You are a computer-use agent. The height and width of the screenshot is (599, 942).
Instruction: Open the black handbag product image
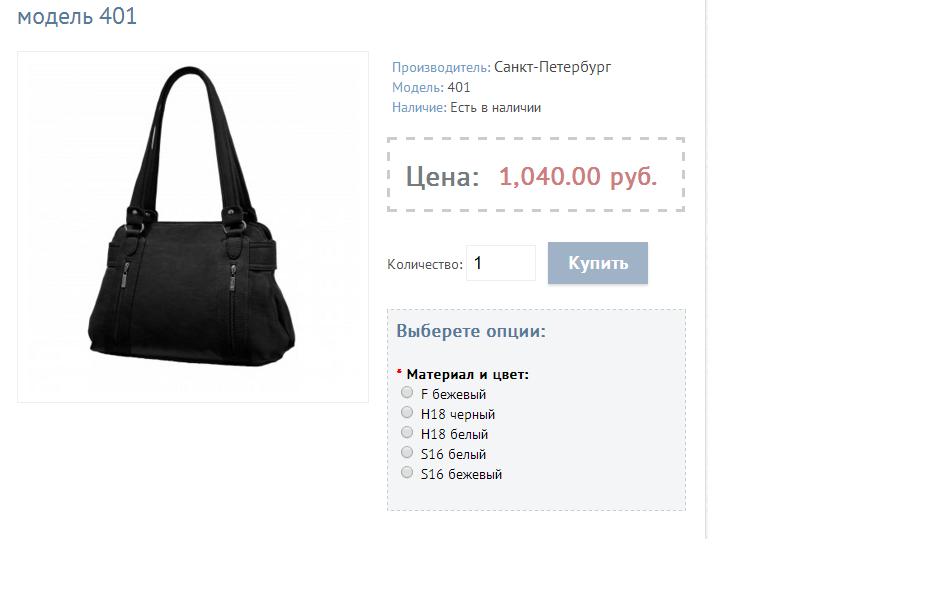click(193, 227)
